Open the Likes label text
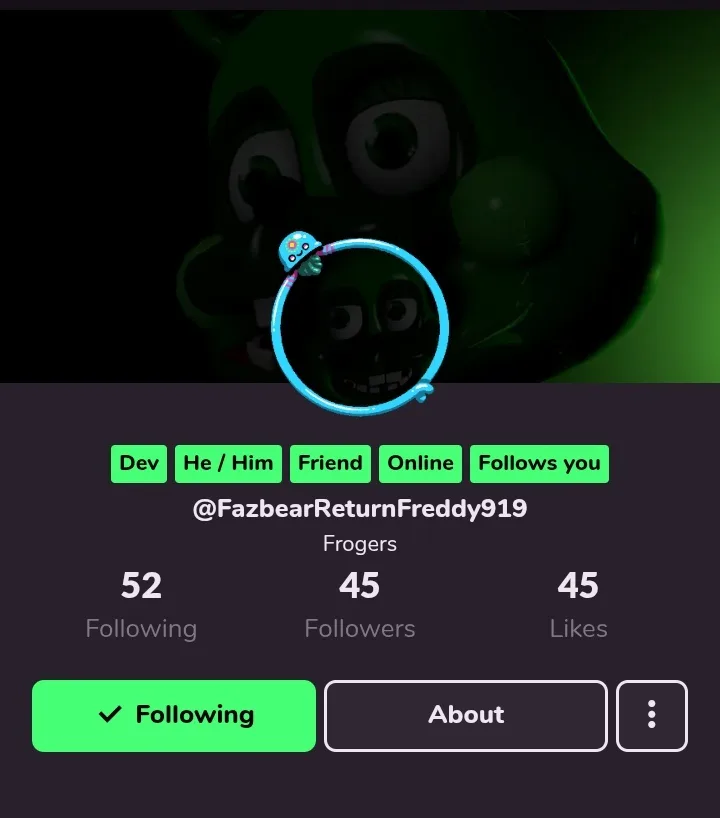 tap(578, 629)
